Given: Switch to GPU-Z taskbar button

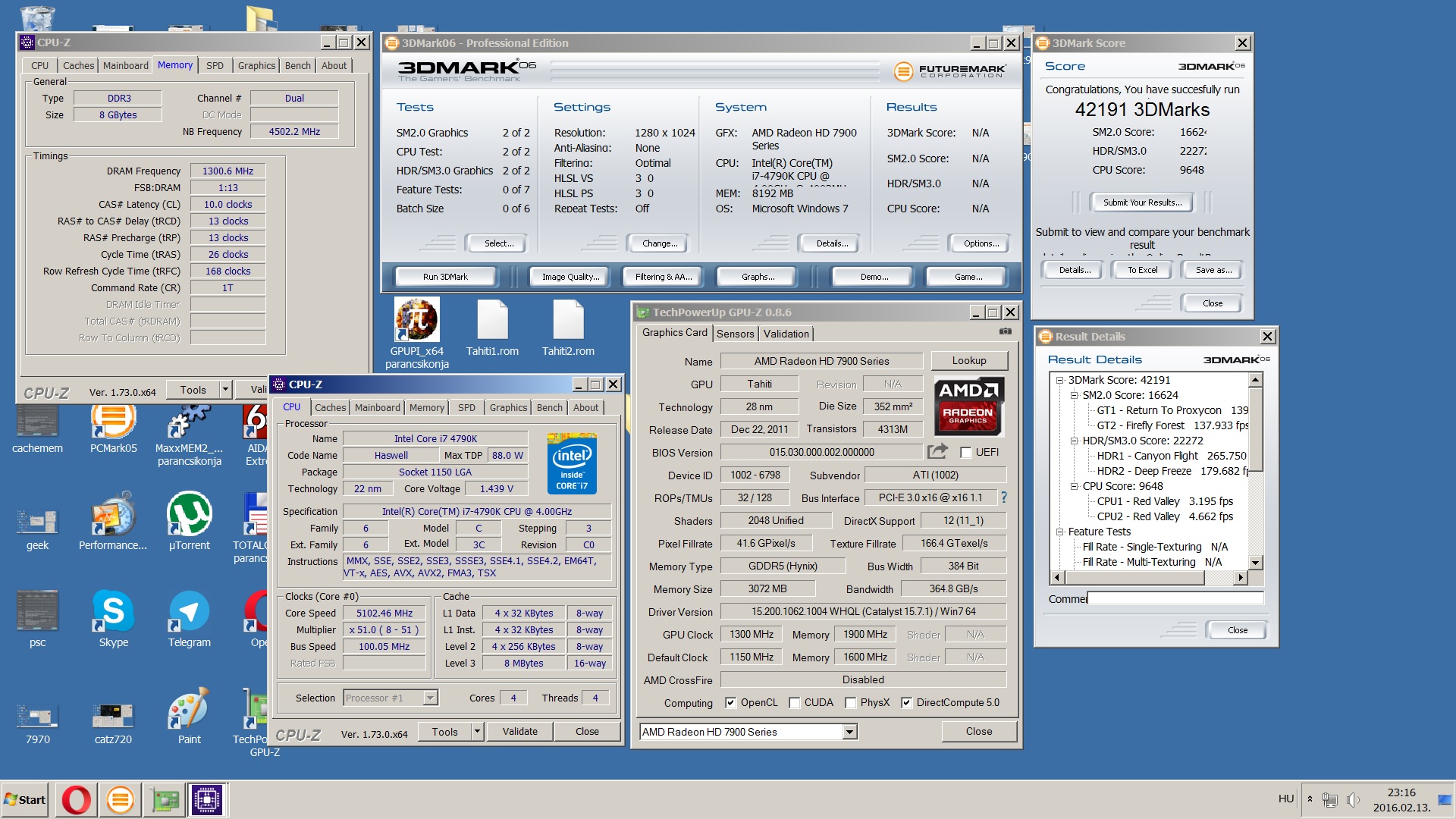Looking at the screenshot, I should (164, 800).
